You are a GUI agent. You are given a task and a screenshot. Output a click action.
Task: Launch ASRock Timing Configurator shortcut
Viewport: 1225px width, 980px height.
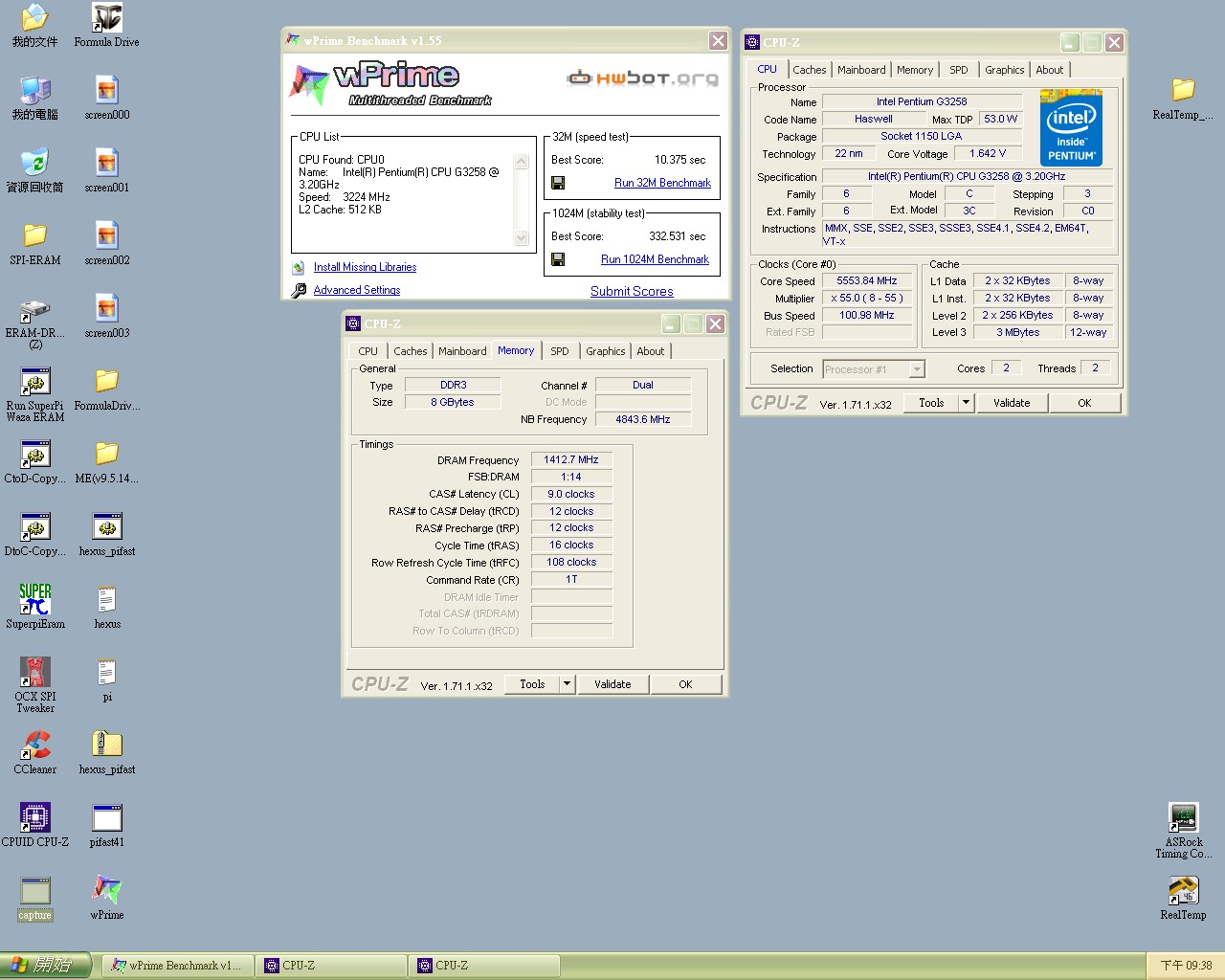[1183, 831]
